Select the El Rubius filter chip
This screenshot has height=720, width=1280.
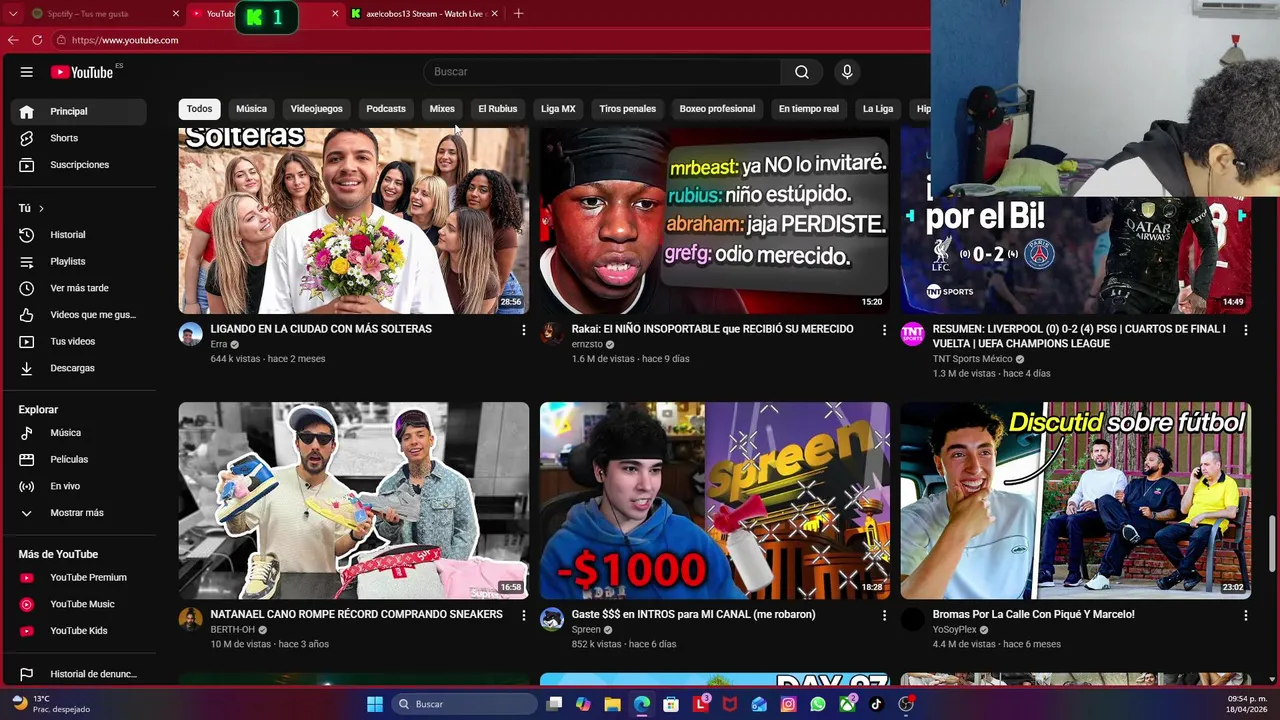(497, 109)
